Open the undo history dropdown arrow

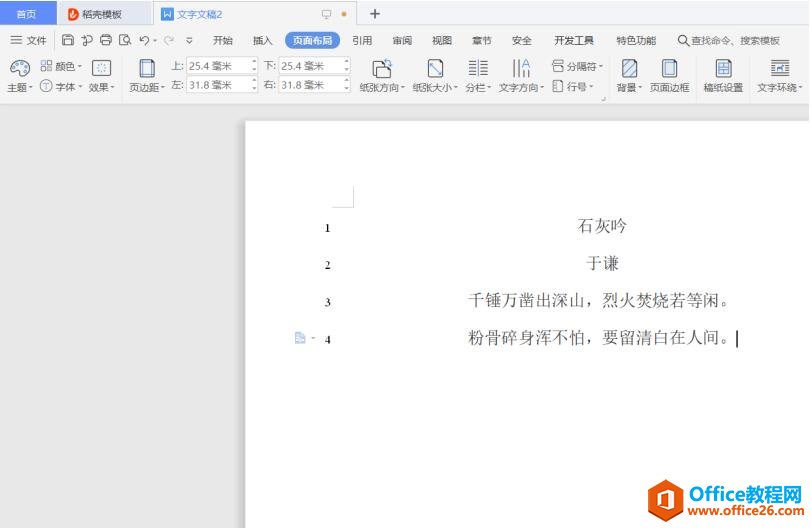pos(155,40)
